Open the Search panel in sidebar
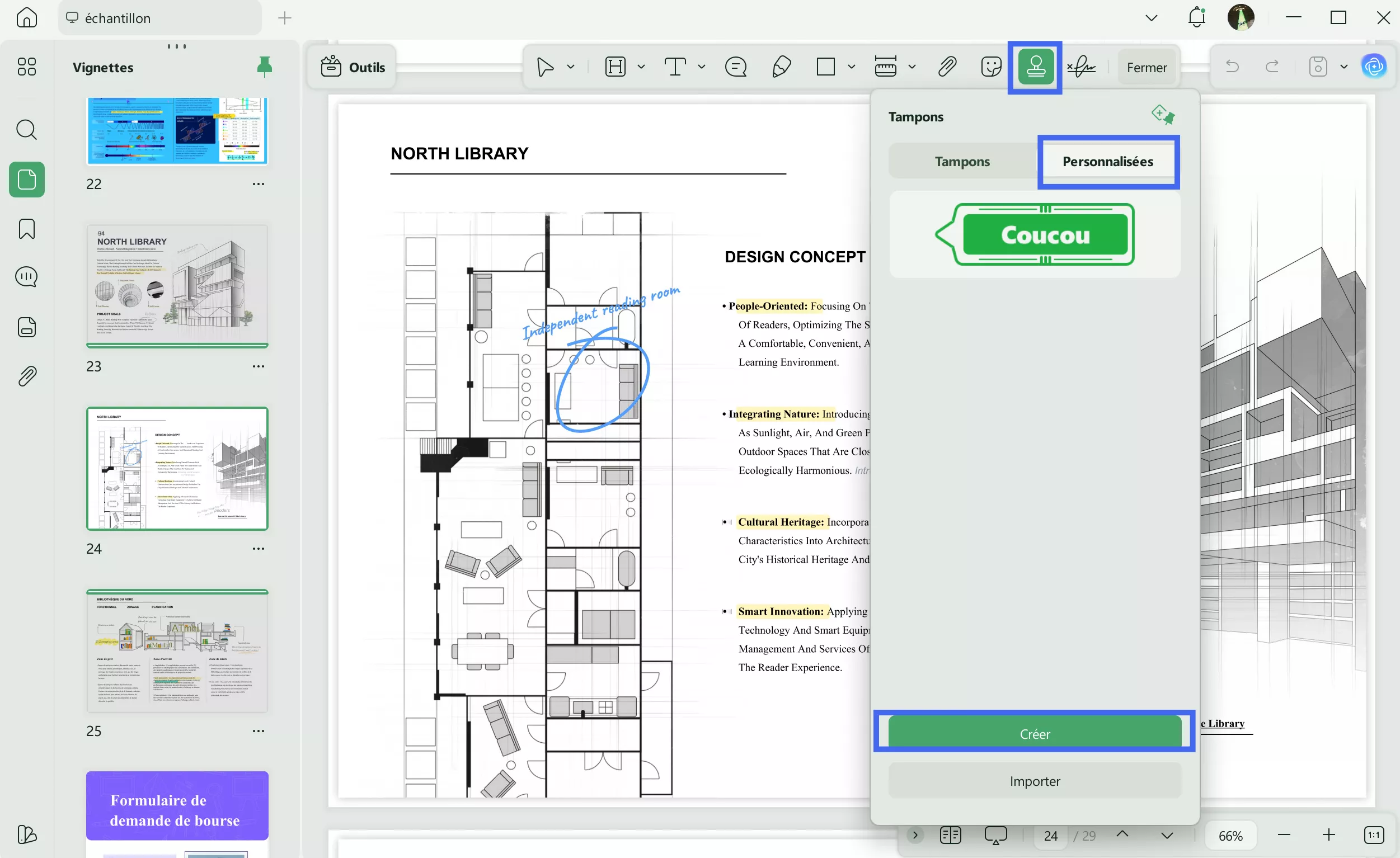Screen dimensions: 1400x858 tap(27, 130)
